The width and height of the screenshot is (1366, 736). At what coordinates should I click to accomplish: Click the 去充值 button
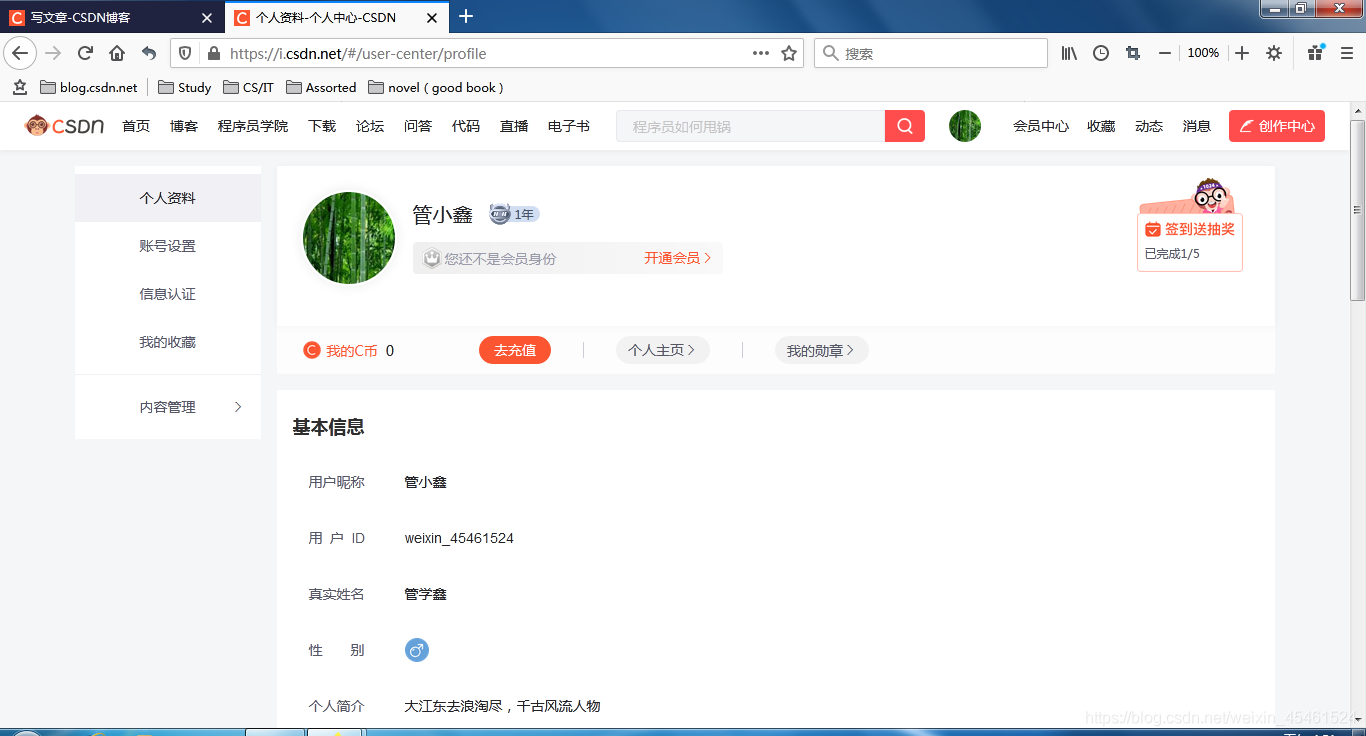(x=515, y=350)
